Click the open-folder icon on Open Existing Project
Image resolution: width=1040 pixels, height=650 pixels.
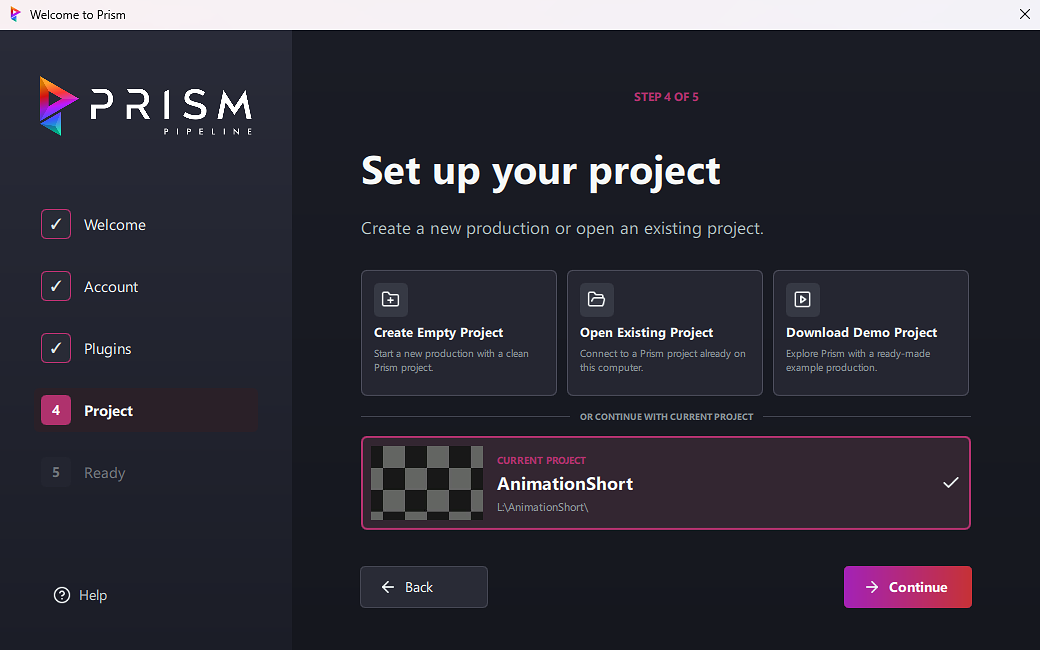click(x=596, y=300)
